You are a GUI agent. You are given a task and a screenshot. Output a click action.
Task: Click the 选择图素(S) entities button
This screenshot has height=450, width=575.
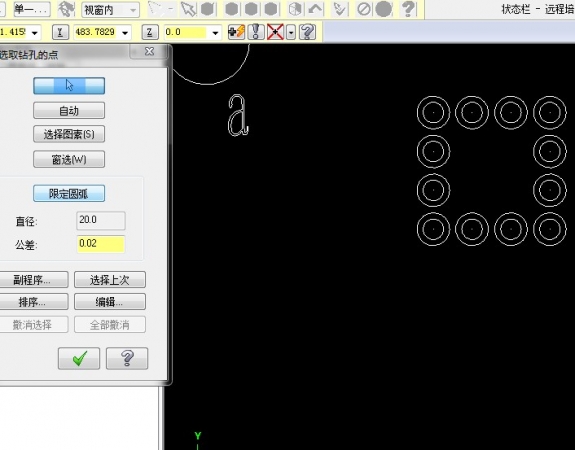coord(69,134)
